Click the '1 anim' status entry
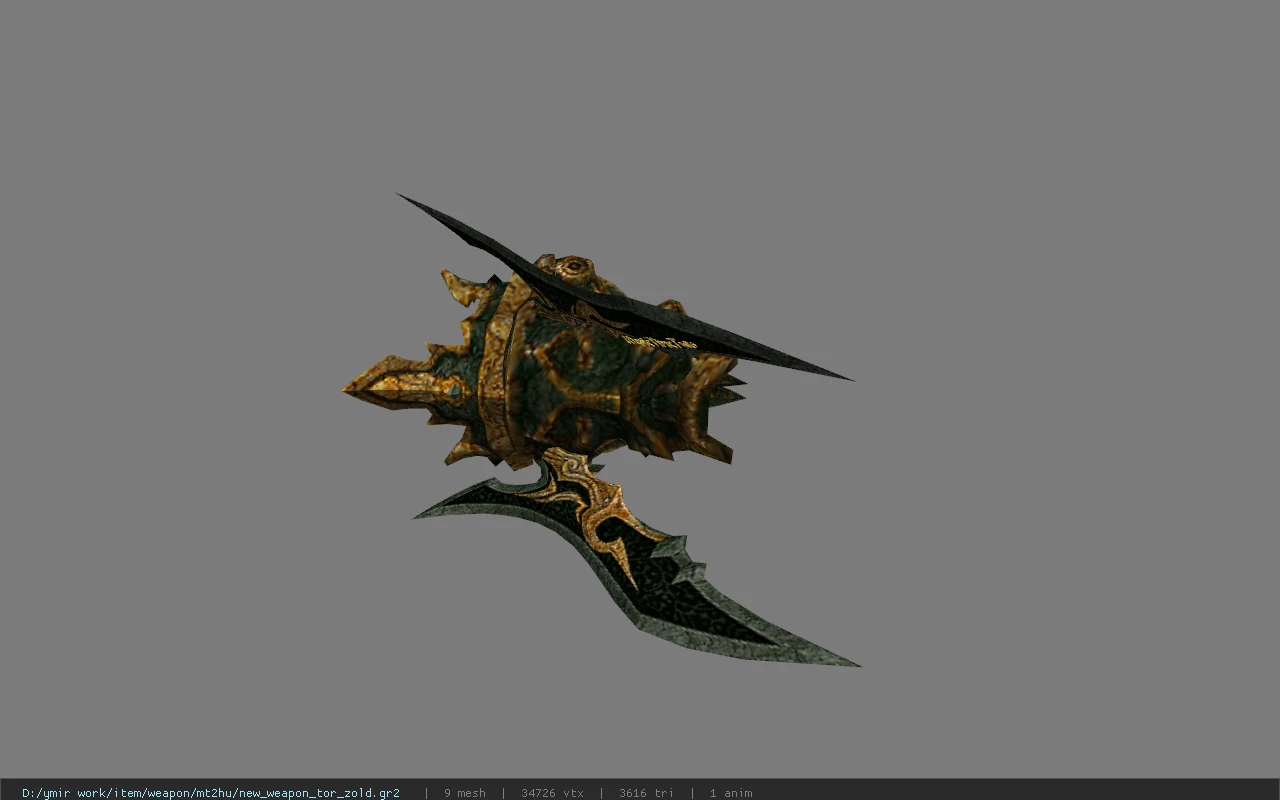Screen dimensions: 1280x800 click(x=731, y=793)
